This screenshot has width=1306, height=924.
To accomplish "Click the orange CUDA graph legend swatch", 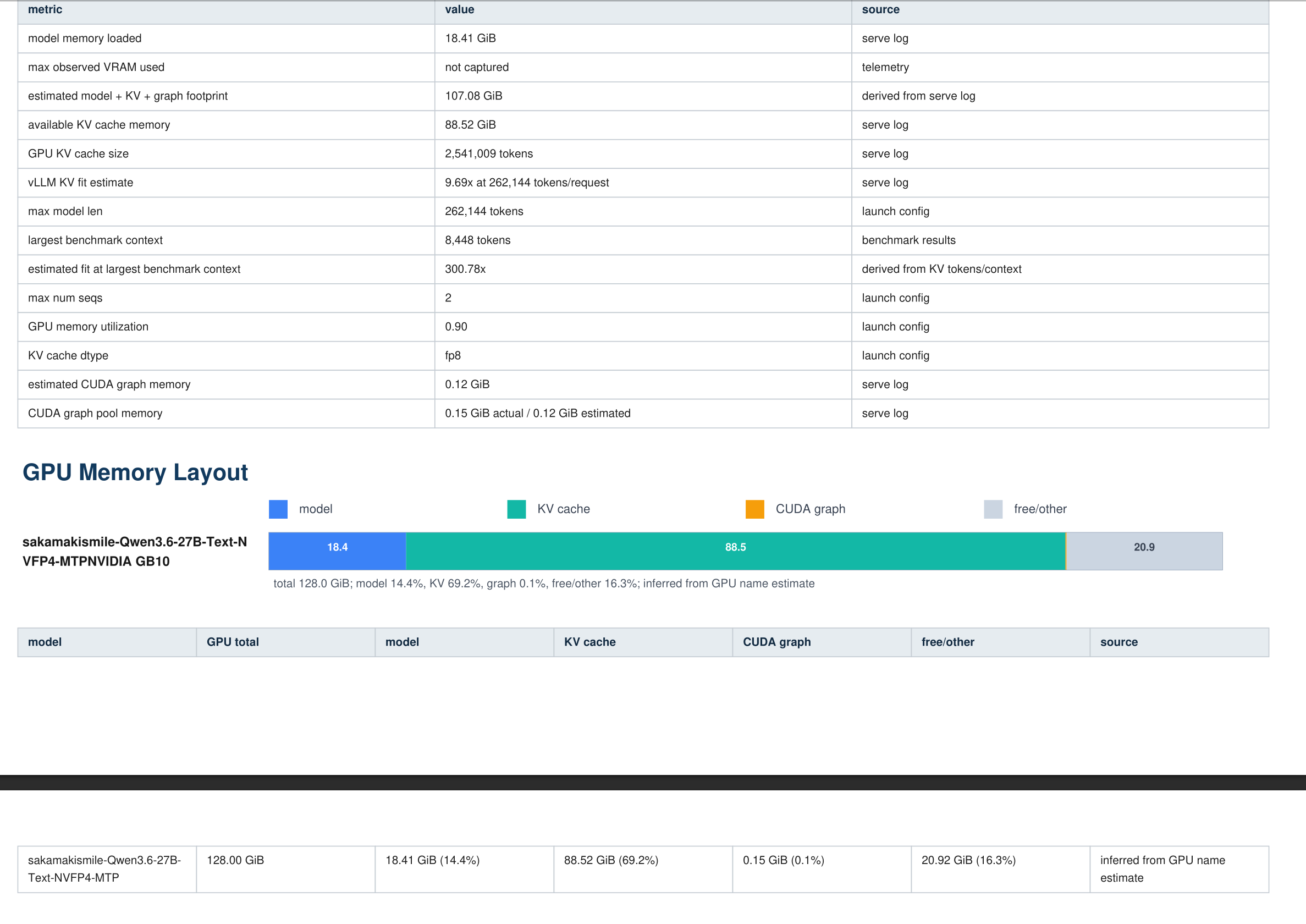I will (x=755, y=509).
